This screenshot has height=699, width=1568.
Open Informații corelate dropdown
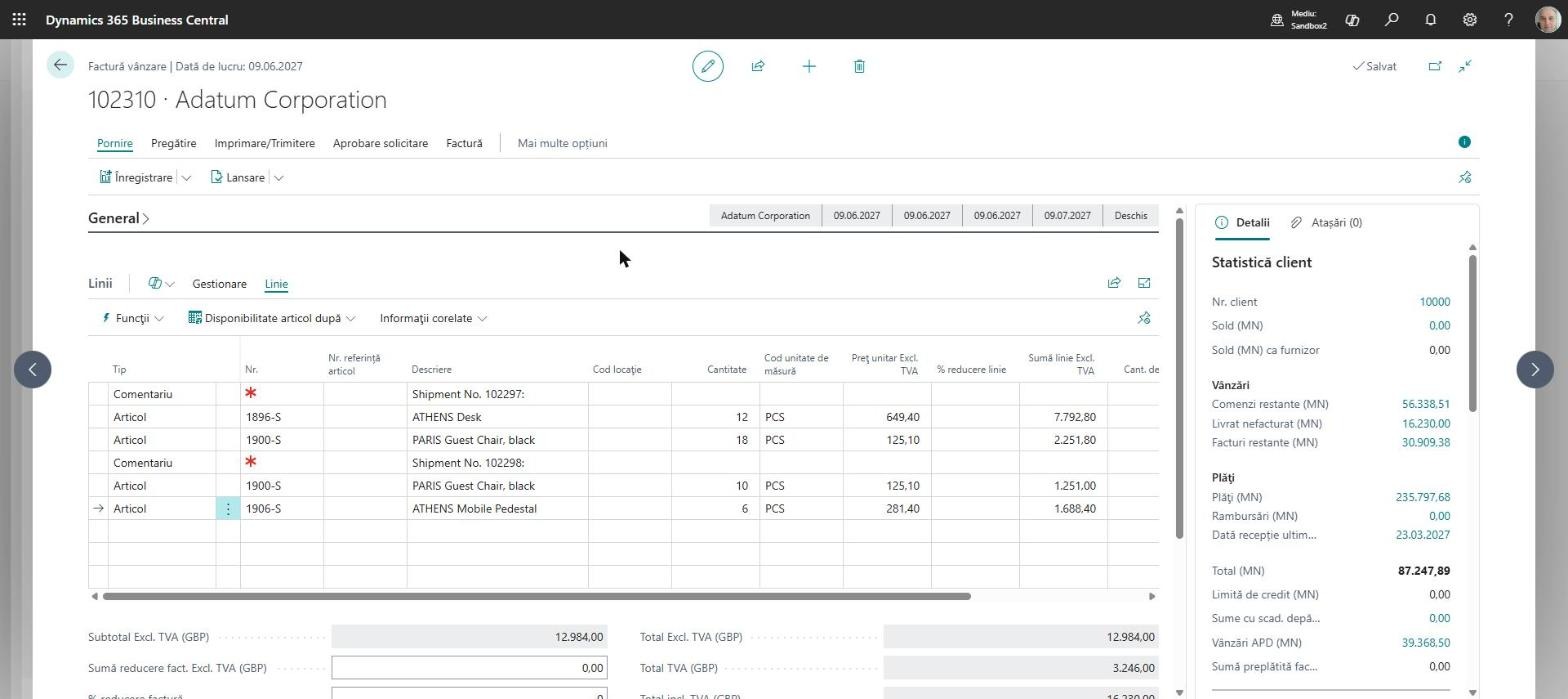click(433, 318)
